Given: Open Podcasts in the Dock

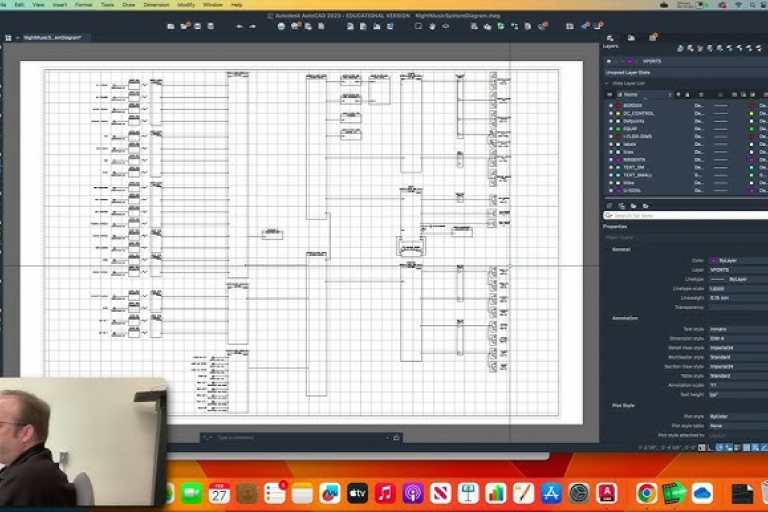Looking at the screenshot, I should (x=413, y=493).
